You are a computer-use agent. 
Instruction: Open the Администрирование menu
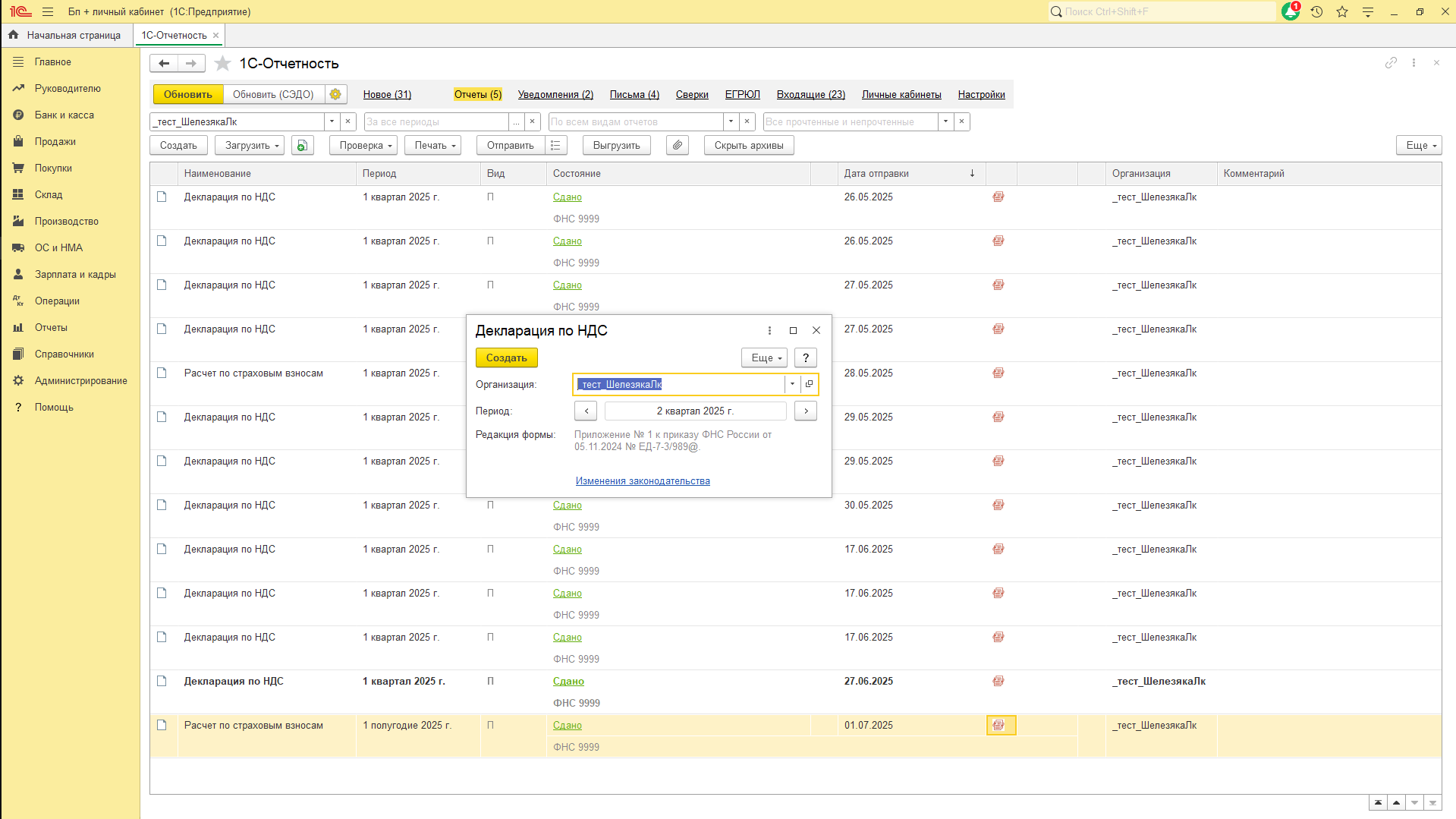point(80,380)
